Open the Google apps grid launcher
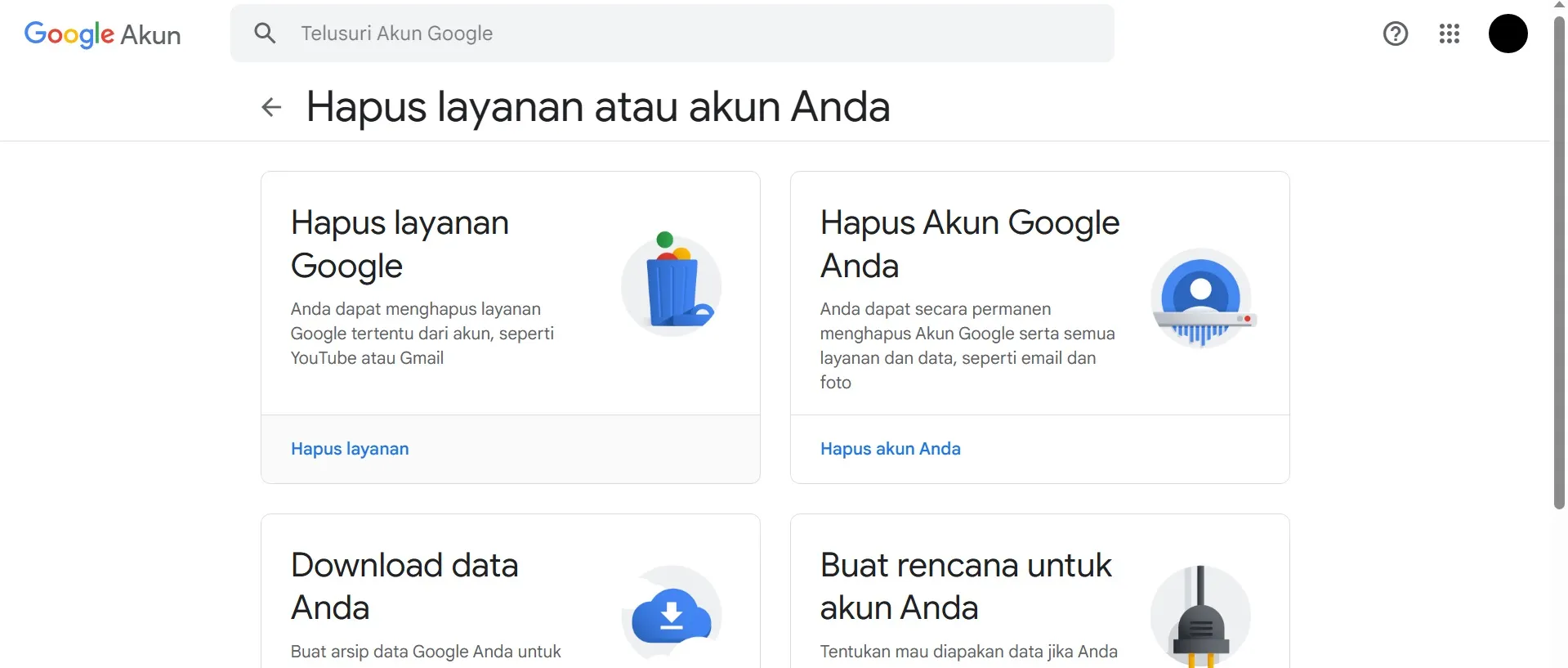This screenshot has width=1568, height=668. pyautogui.click(x=1449, y=34)
